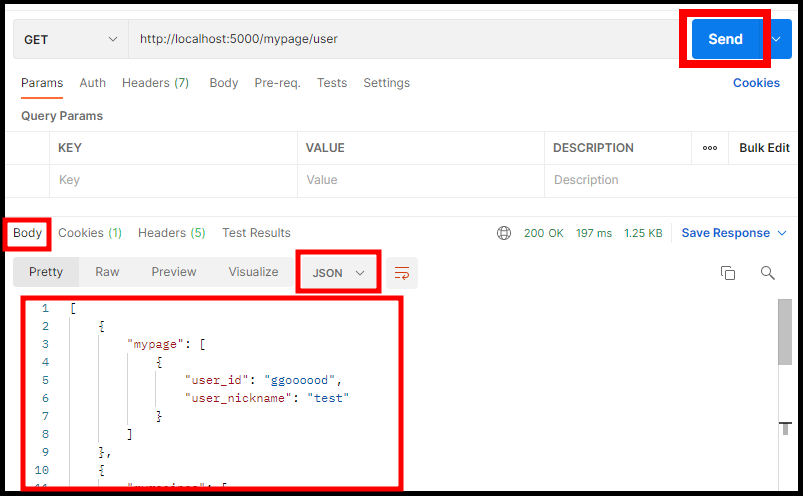Click the KEY column header
The width and height of the screenshot is (803, 496).
[70, 148]
